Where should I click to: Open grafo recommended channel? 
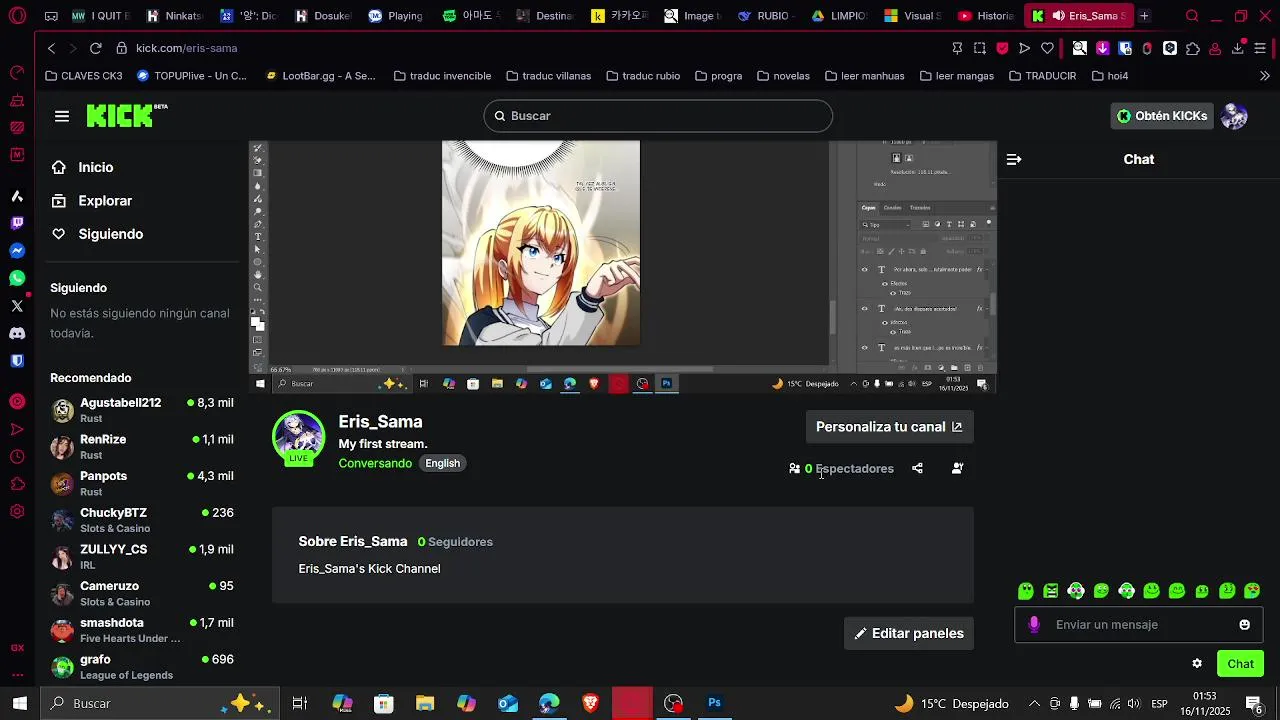(142, 667)
